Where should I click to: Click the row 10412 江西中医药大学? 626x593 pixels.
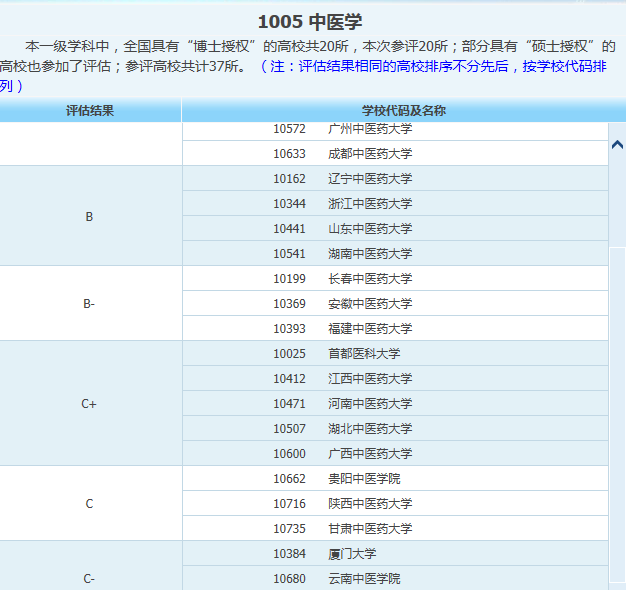pos(395,379)
